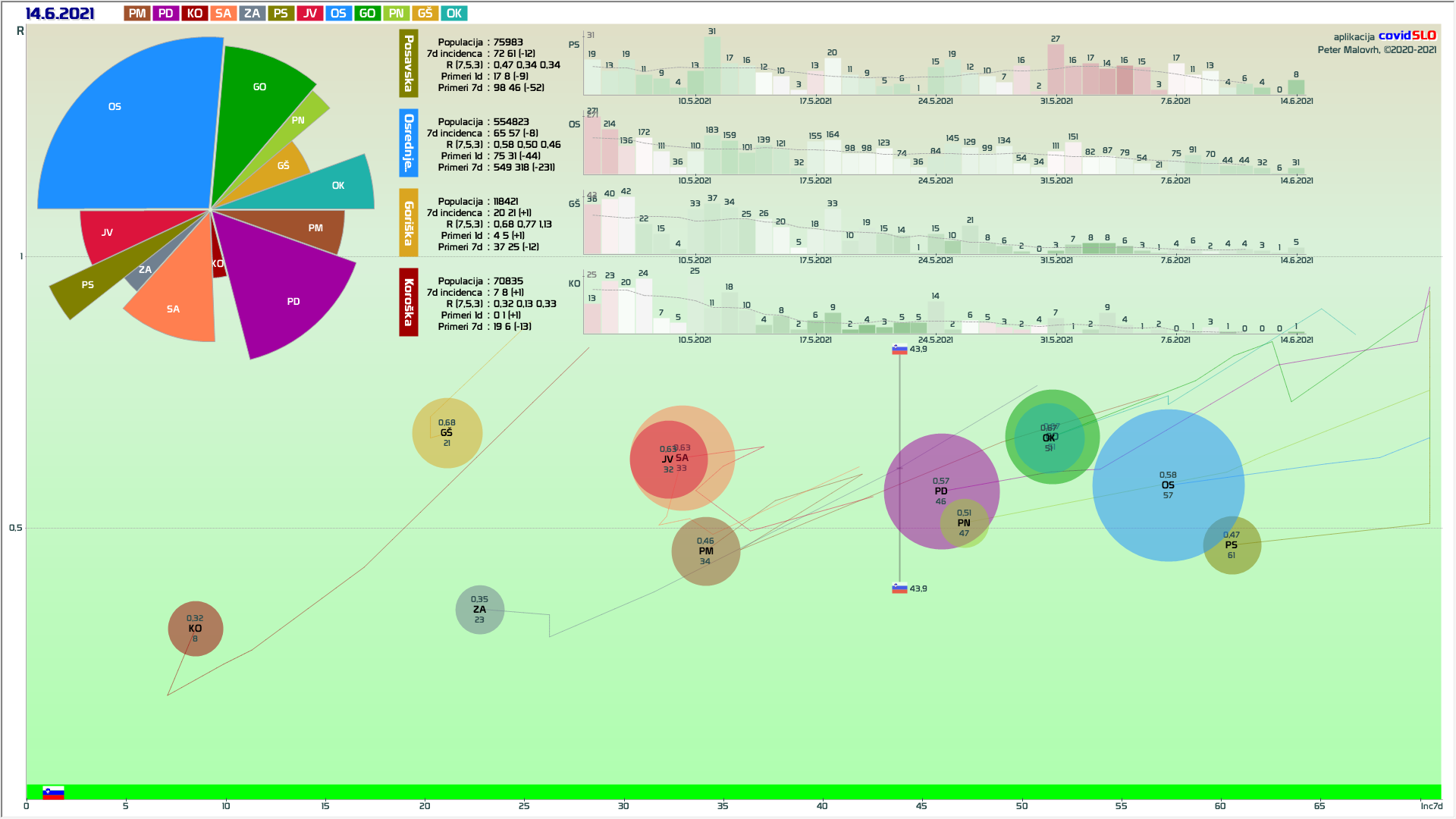
Task: Click the KO legend color tag
Action: [195, 14]
